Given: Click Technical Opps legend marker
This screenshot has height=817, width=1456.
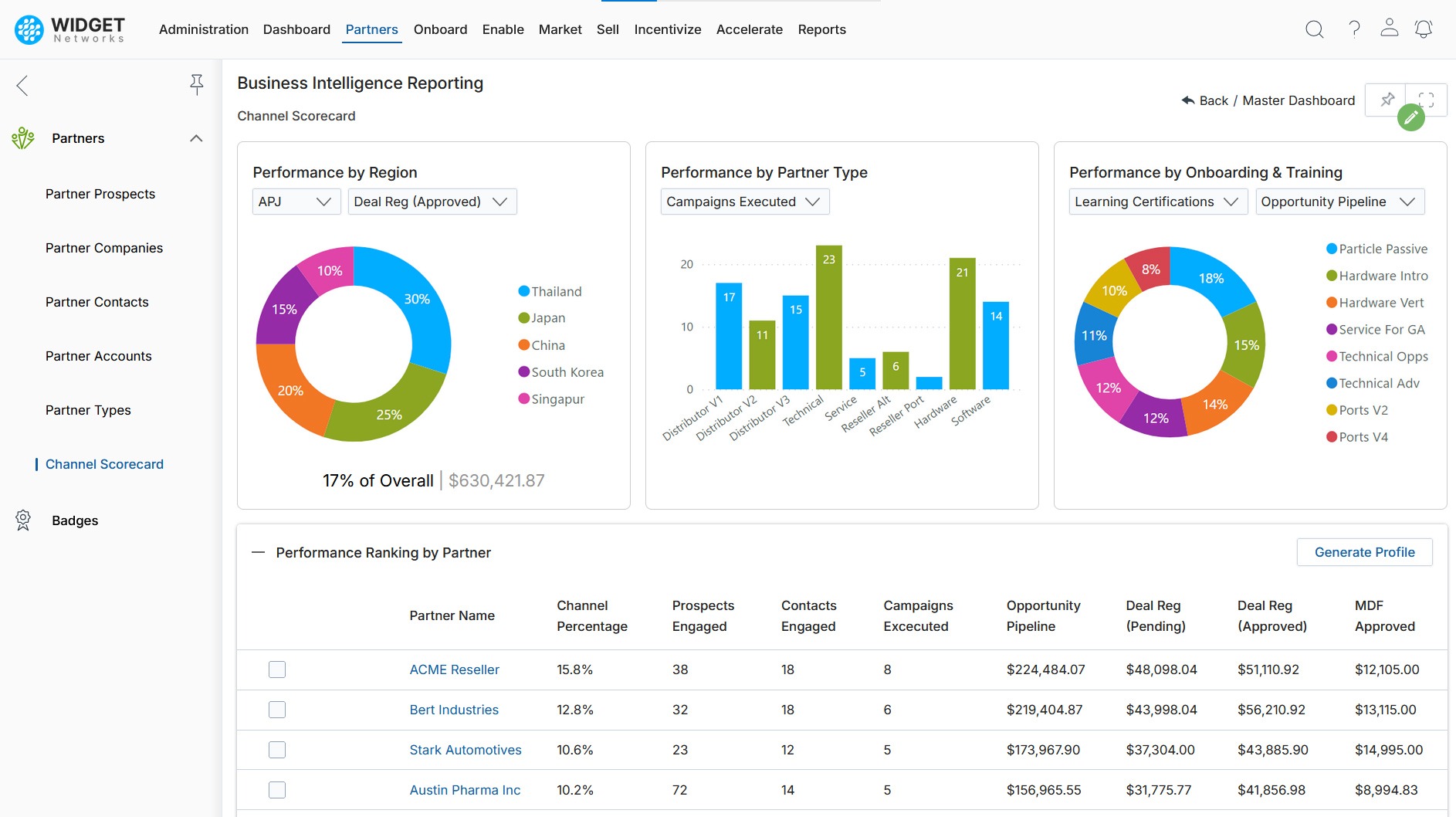Looking at the screenshot, I should click(1332, 356).
